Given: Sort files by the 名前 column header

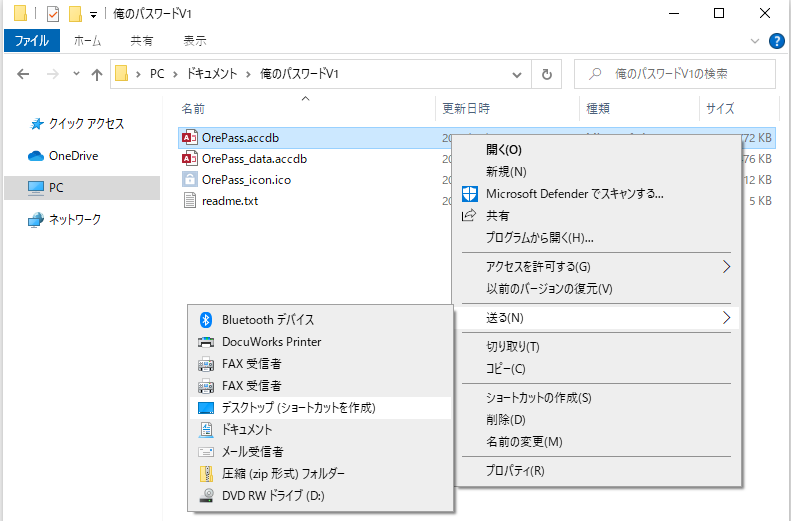Looking at the screenshot, I should click(x=193, y=109).
